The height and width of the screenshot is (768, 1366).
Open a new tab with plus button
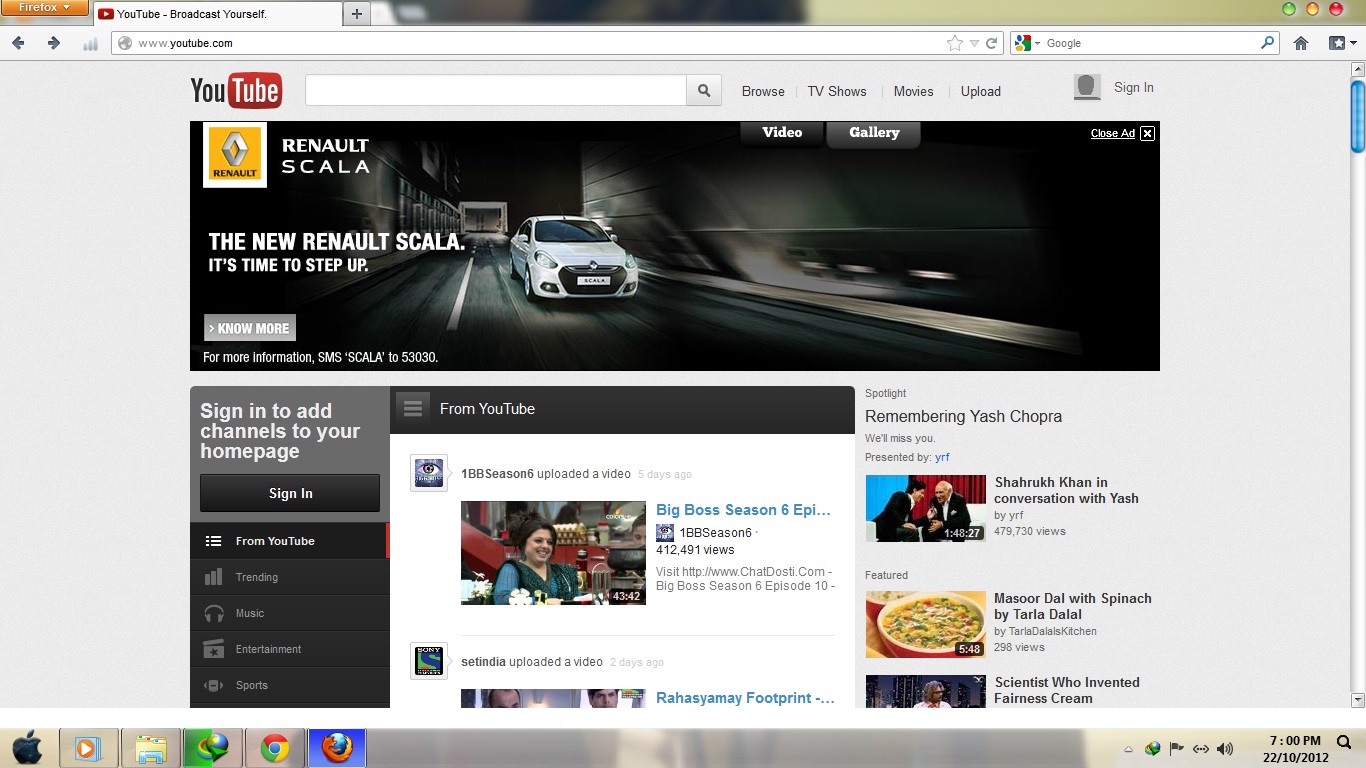(357, 14)
